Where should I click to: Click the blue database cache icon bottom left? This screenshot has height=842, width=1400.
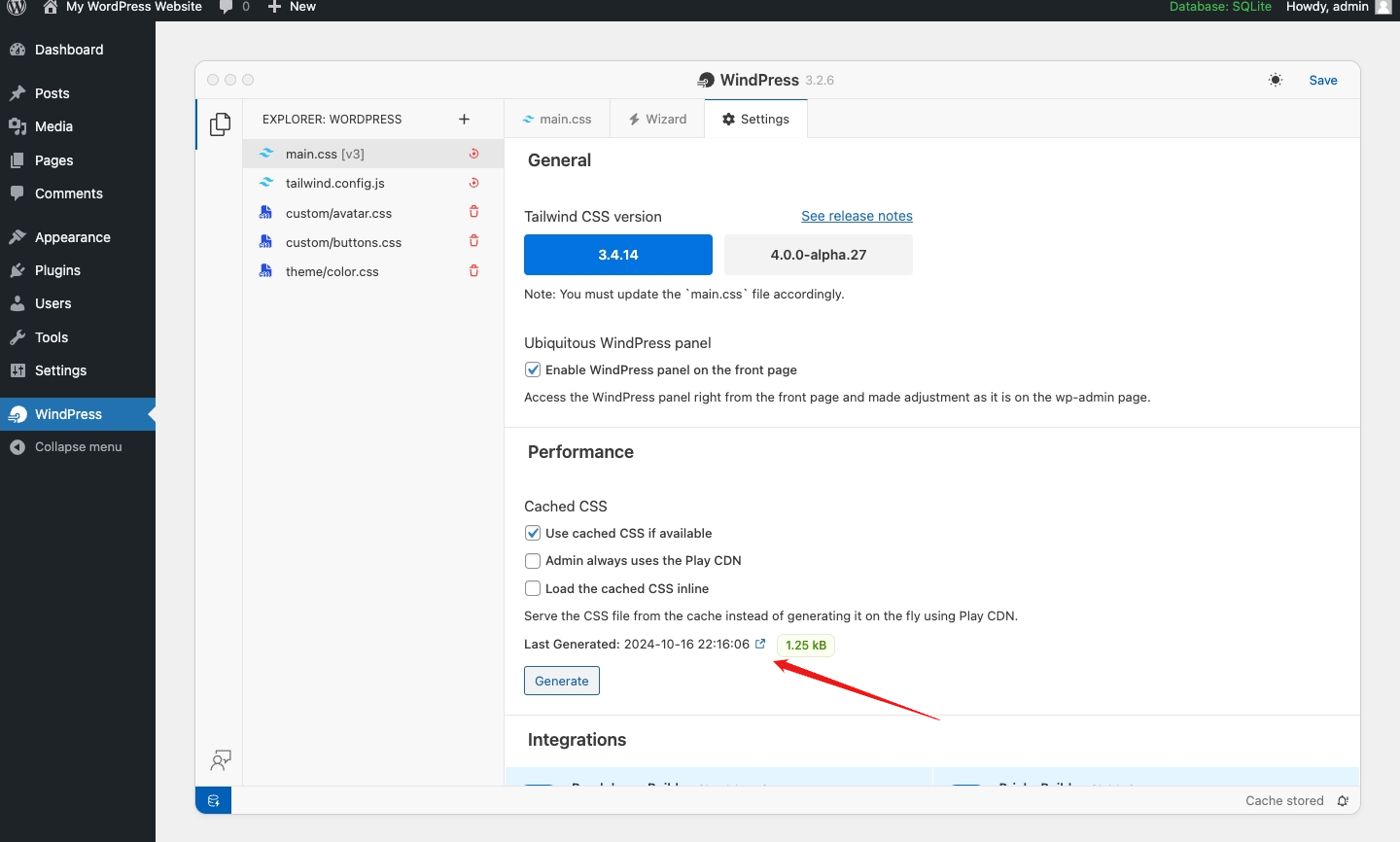213,800
